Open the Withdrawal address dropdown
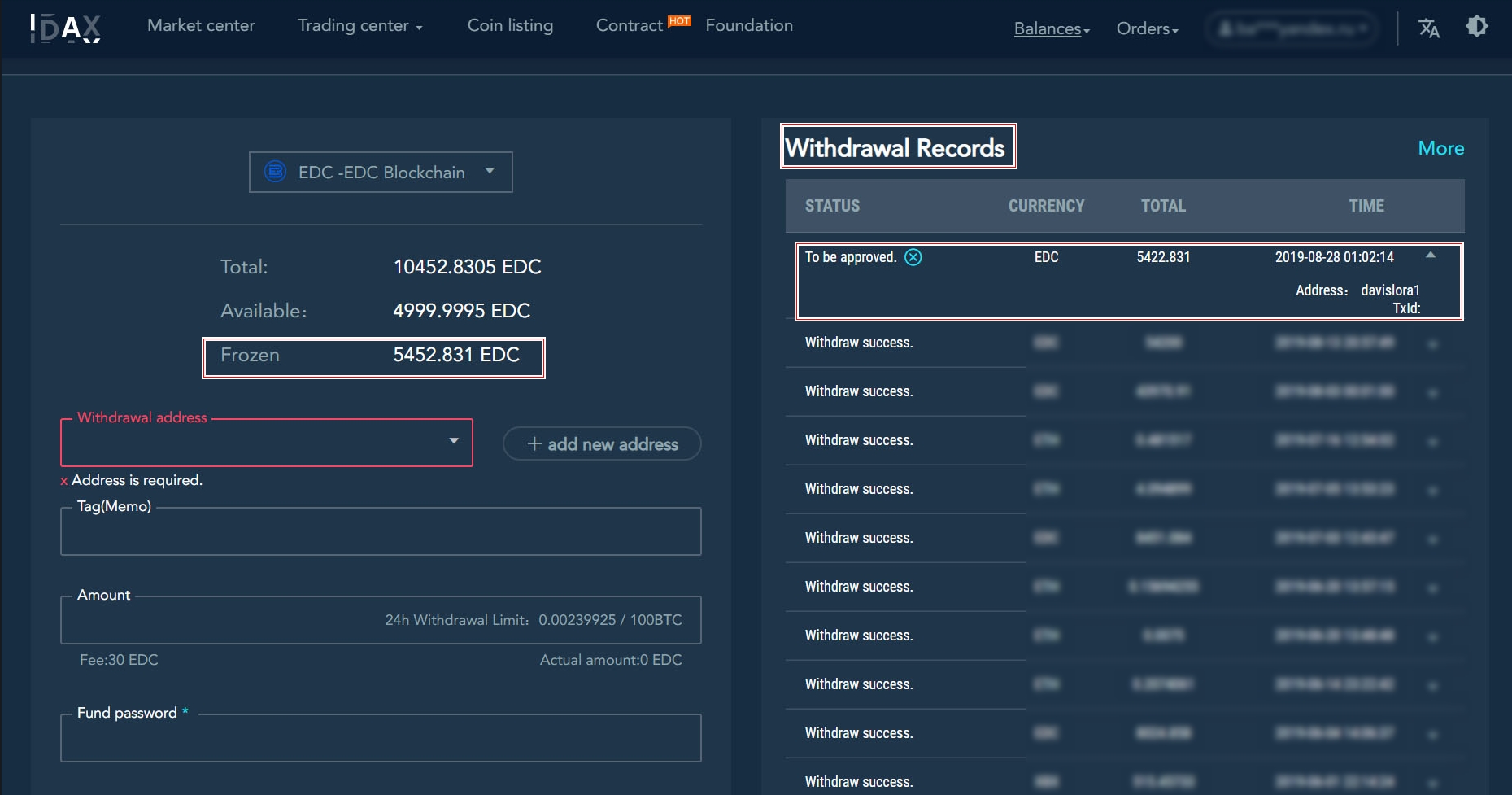The height and width of the screenshot is (795, 1512). click(267, 443)
